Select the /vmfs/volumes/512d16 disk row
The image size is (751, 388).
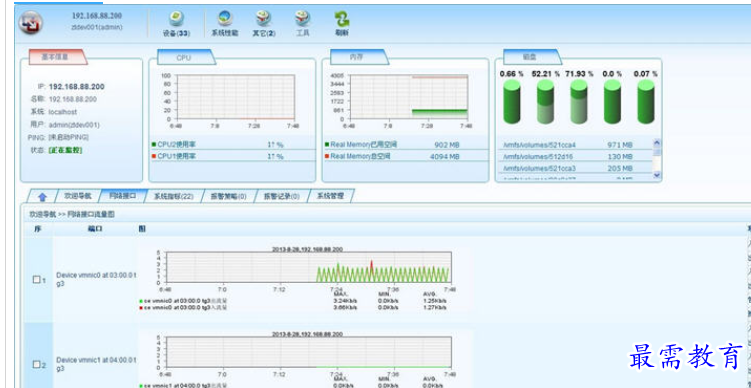pos(575,157)
